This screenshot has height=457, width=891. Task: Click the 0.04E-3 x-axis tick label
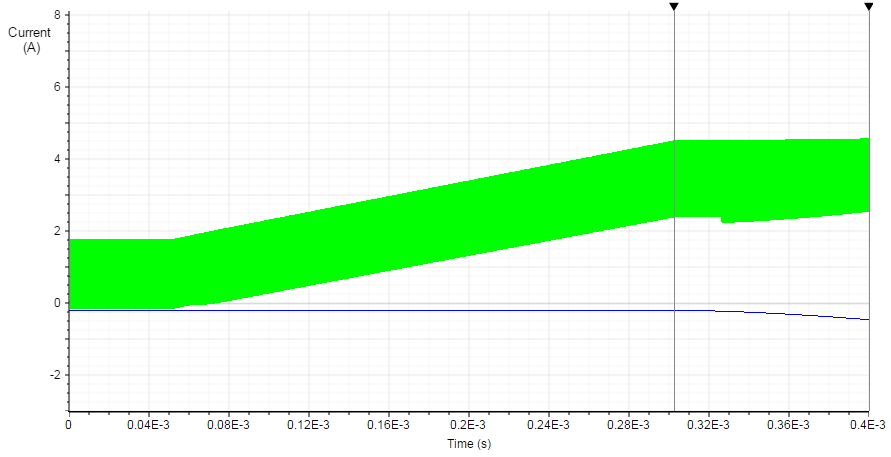[x=149, y=425]
